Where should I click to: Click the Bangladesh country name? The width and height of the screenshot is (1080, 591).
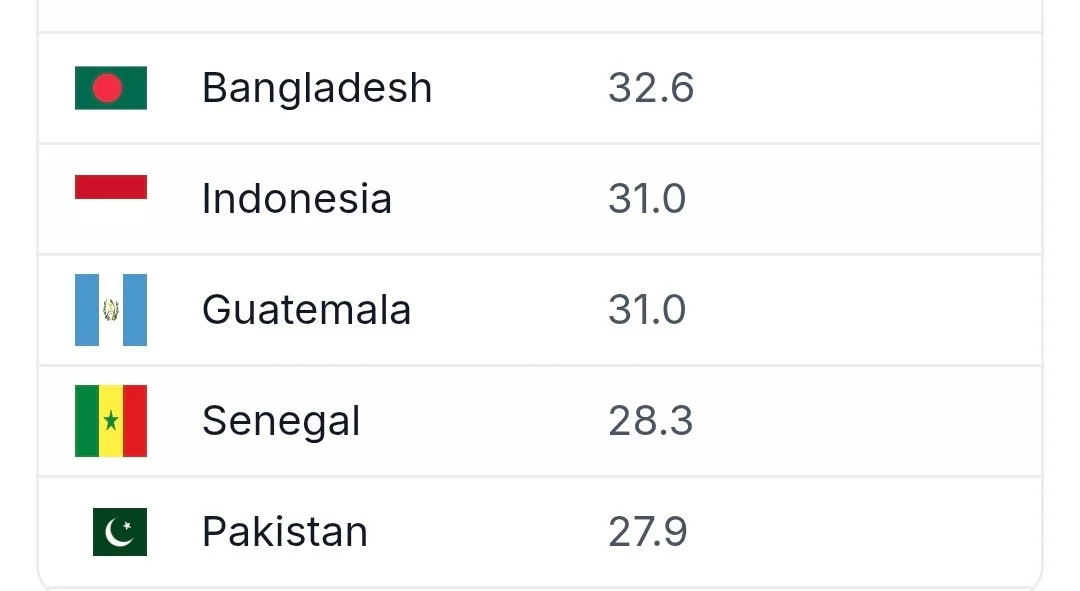coord(317,88)
